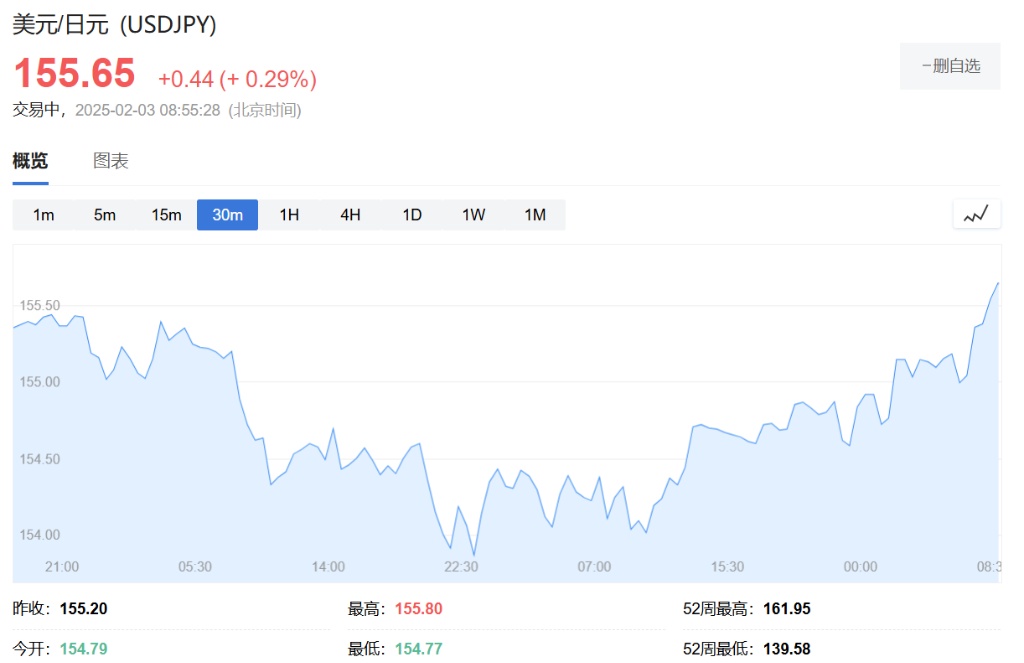This screenshot has height=663, width=1024.
Task: Click the chart low point near 22:30
Action: 474,555
